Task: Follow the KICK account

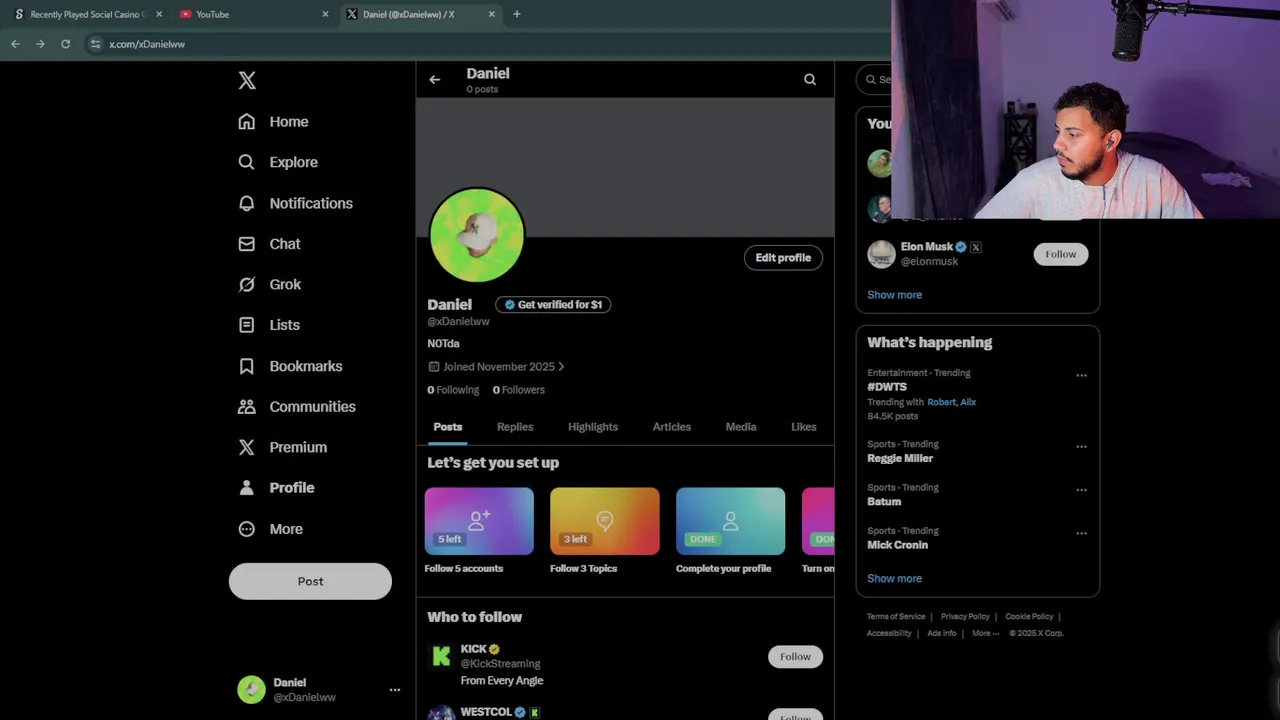Action: tap(795, 657)
